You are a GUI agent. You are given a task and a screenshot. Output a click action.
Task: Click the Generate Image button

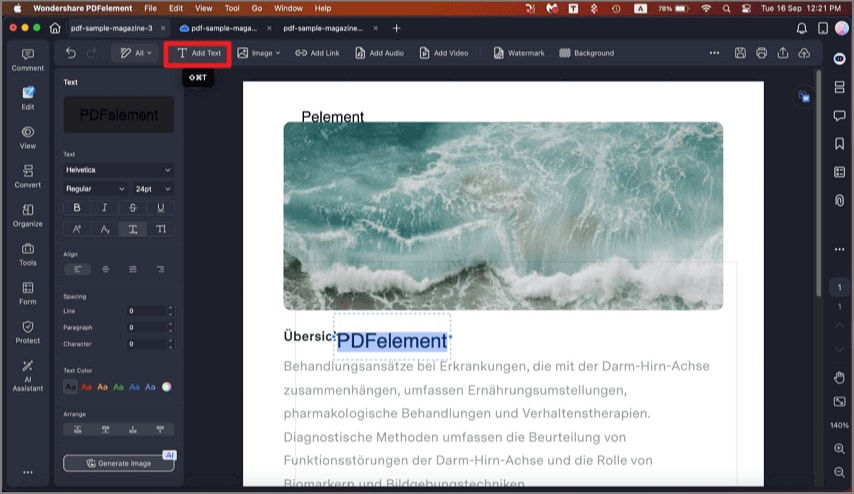(x=119, y=463)
